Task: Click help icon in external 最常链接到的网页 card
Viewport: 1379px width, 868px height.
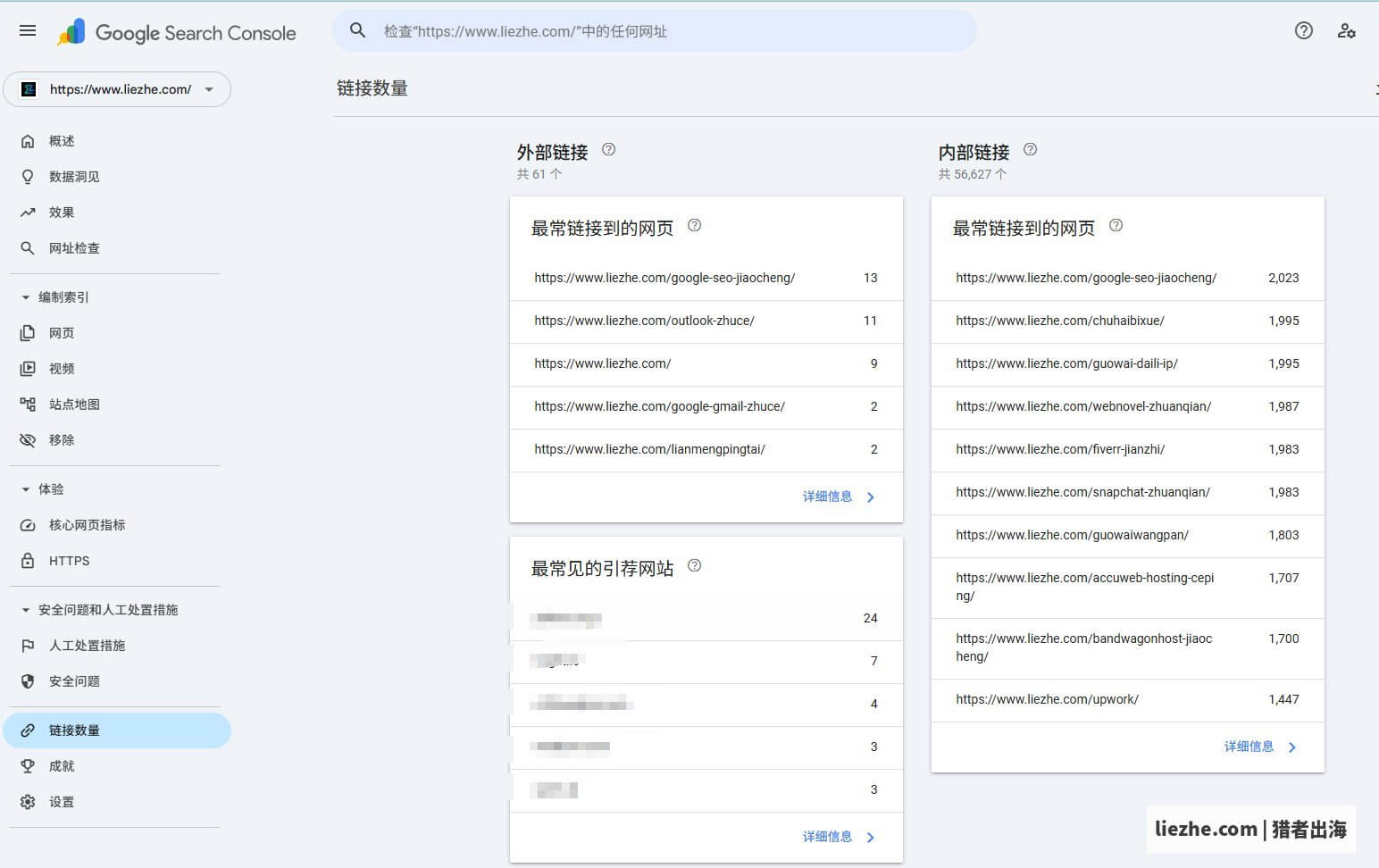Action: click(x=694, y=226)
